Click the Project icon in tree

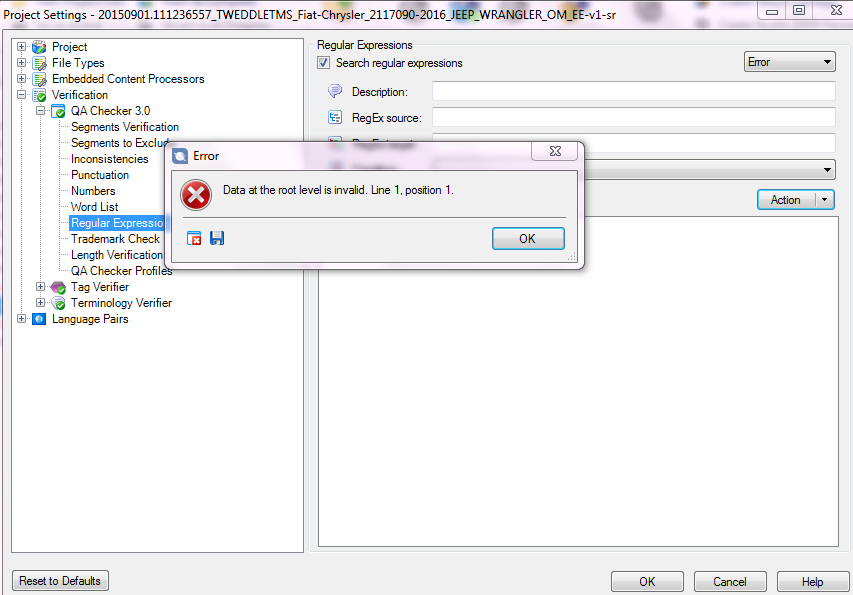(x=39, y=47)
